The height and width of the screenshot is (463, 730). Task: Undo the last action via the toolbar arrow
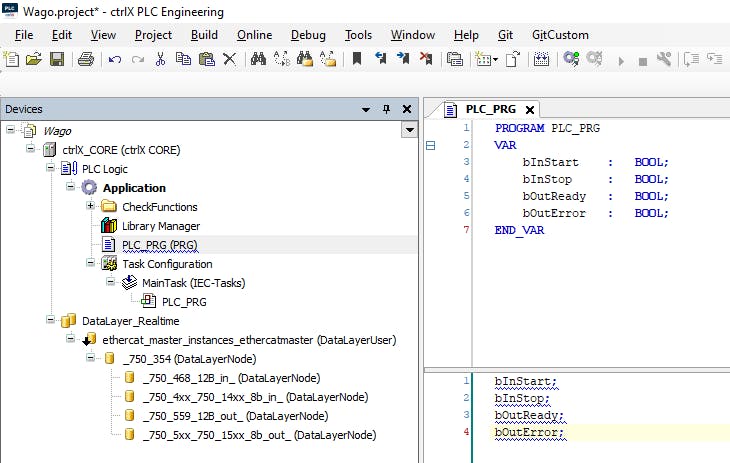115,59
